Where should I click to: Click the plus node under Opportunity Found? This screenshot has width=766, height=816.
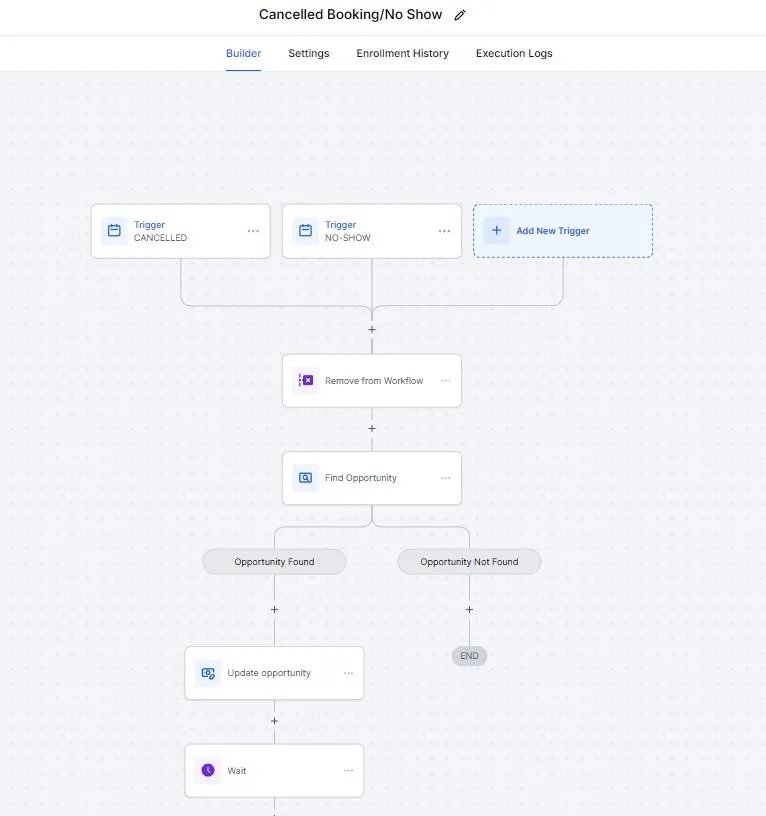274,609
